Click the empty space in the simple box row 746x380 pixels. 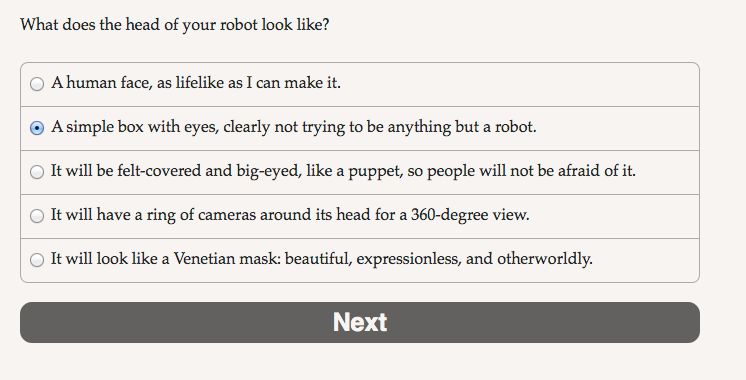tap(618, 128)
